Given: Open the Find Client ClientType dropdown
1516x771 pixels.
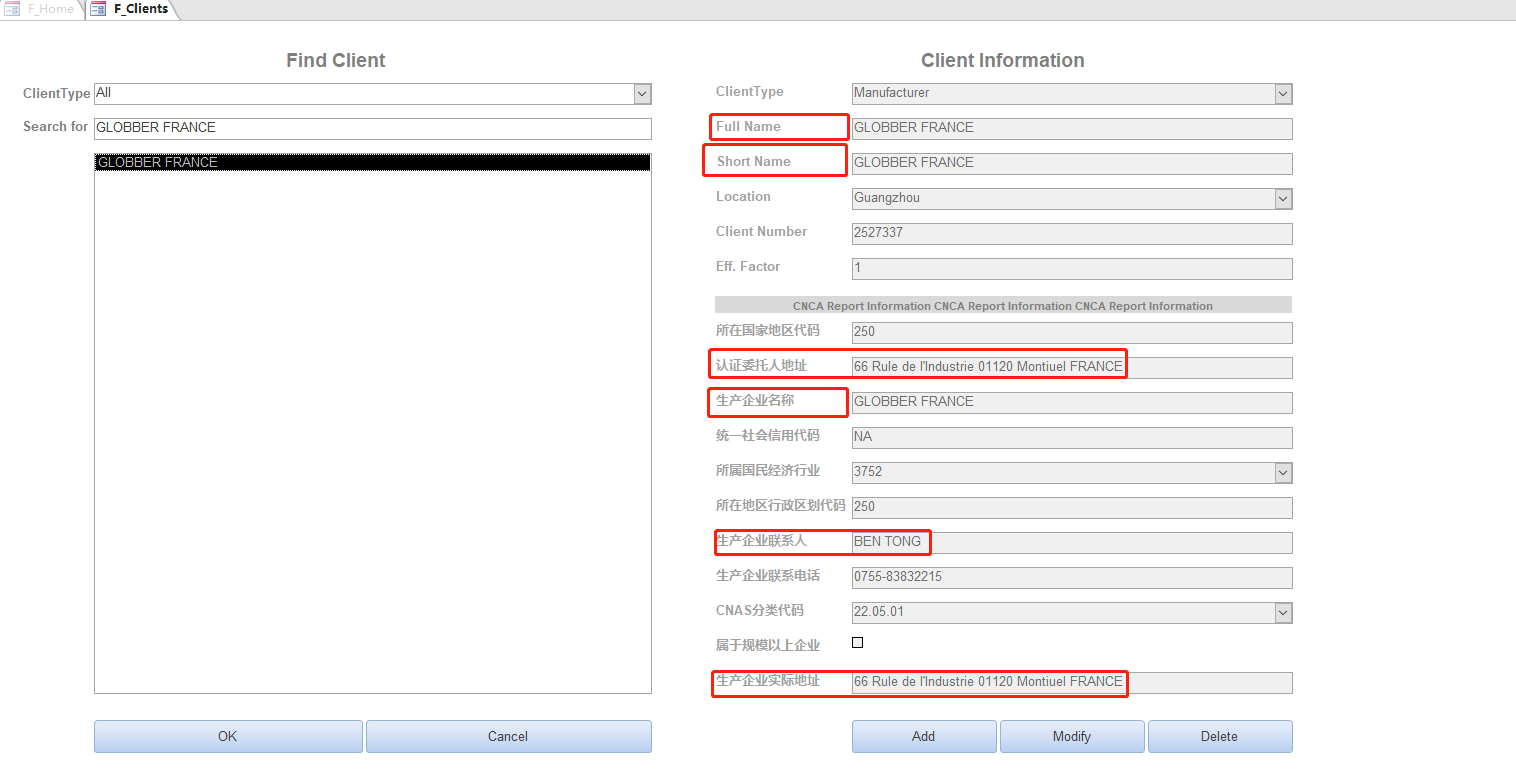Looking at the screenshot, I should (x=642, y=94).
